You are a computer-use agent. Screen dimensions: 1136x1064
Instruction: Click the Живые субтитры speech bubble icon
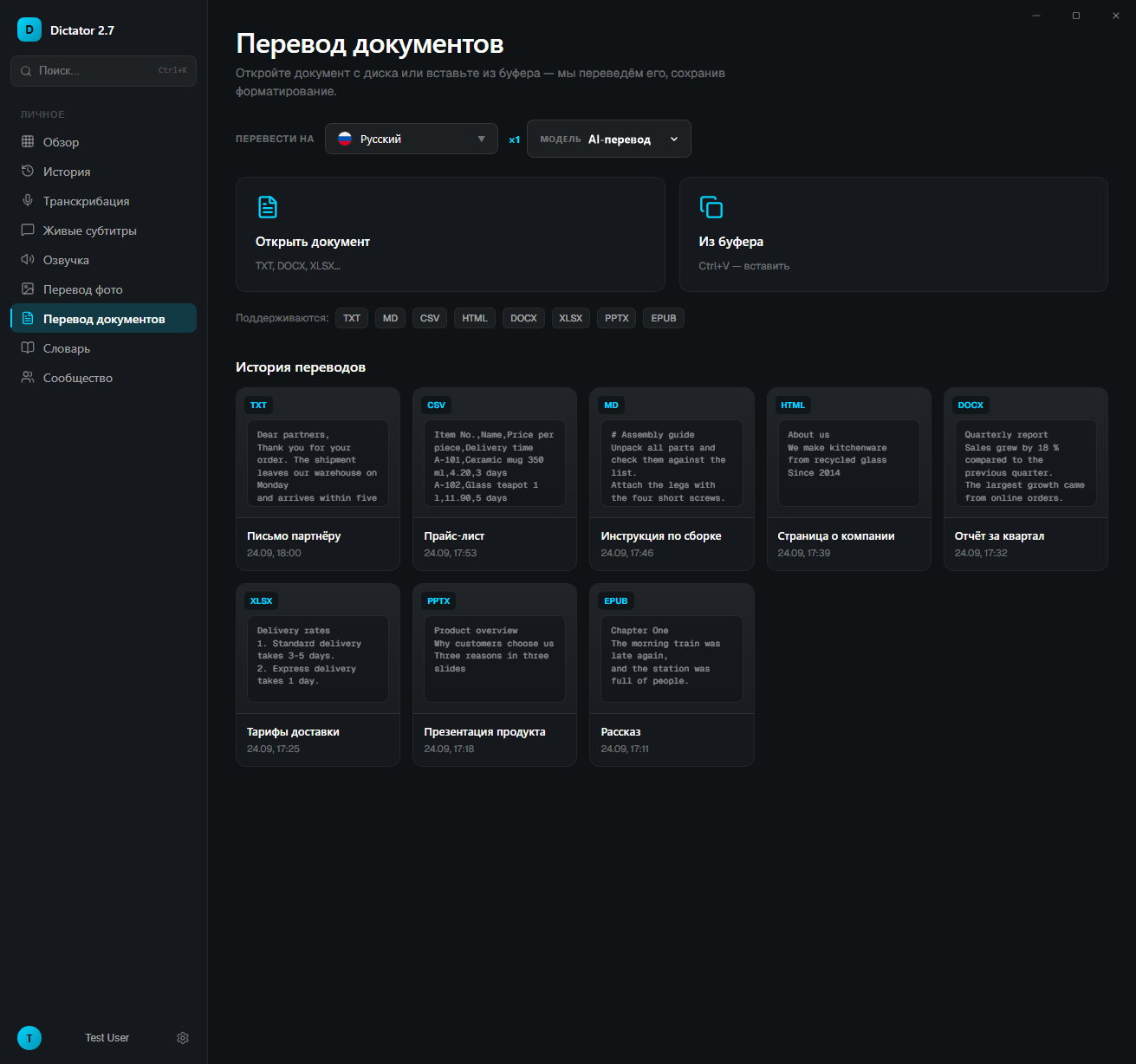pos(28,230)
